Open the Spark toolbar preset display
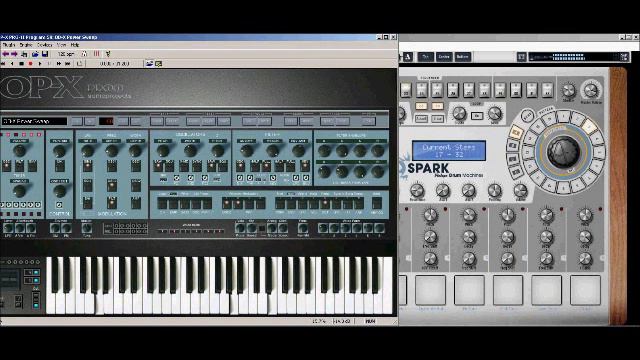640x360 pixels. click(574, 57)
